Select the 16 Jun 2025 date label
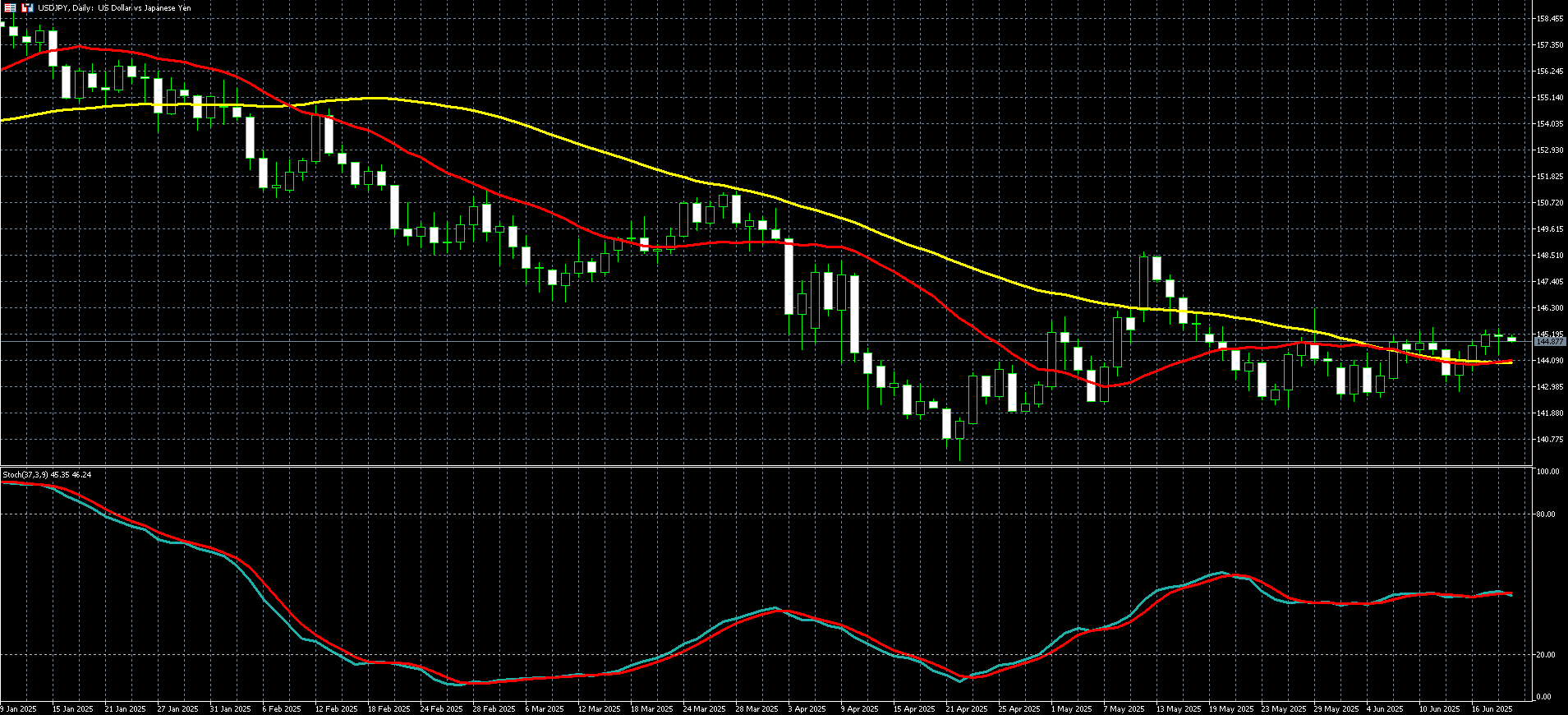Image resolution: width=1568 pixels, height=715 pixels. pos(1492,708)
